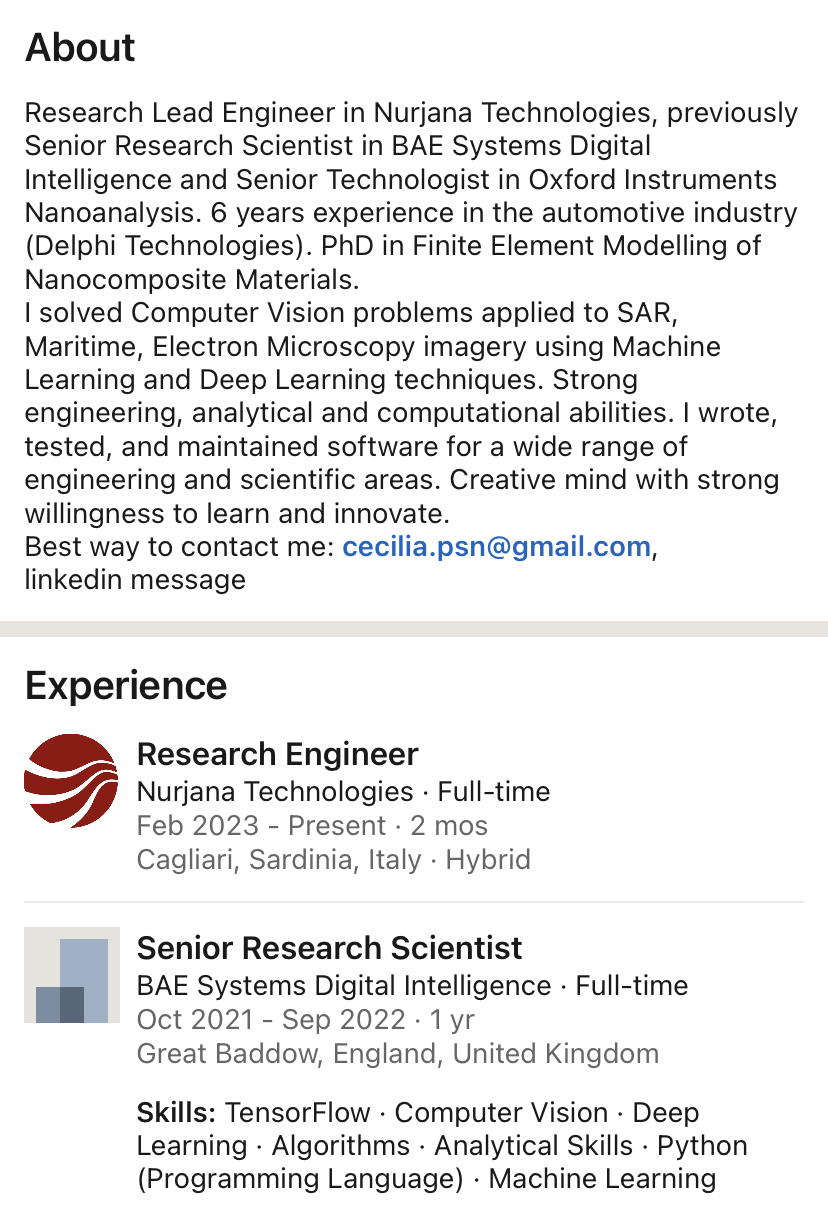The height and width of the screenshot is (1216, 828).
Task: Tap the BAE Systems placeholder company logo
Action: click(x=72, y=975)
